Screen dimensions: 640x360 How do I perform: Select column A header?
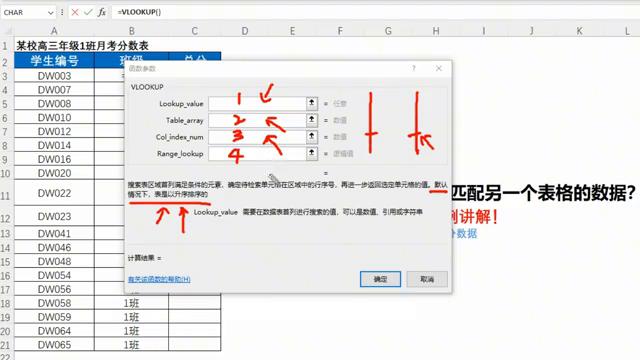tap(54, 31)
